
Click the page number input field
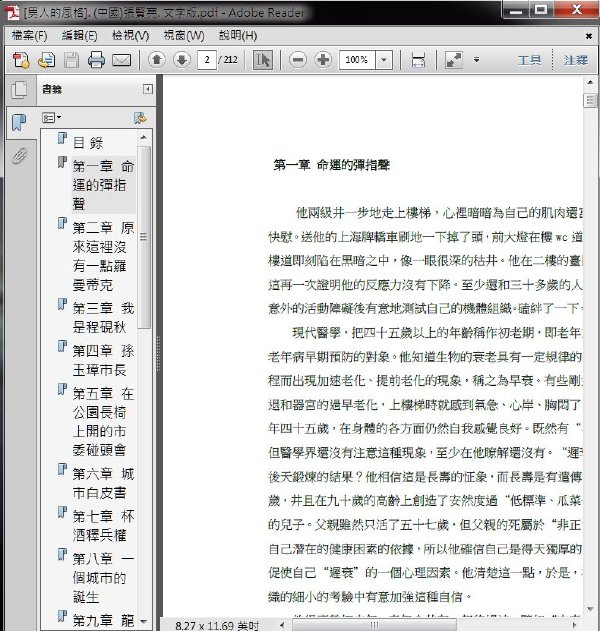pos(207,60)
